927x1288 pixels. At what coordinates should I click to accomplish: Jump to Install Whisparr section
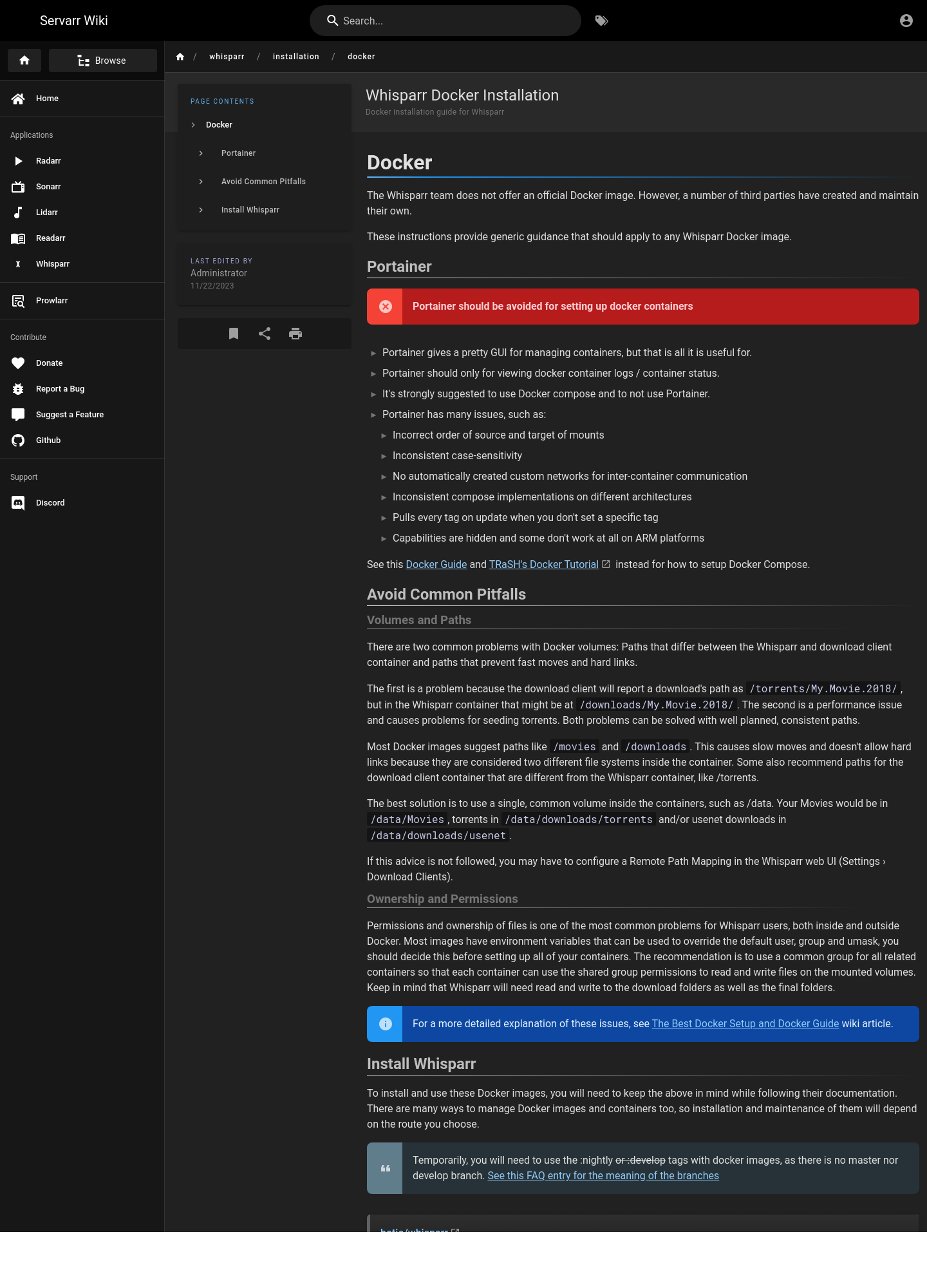(250, 210)
